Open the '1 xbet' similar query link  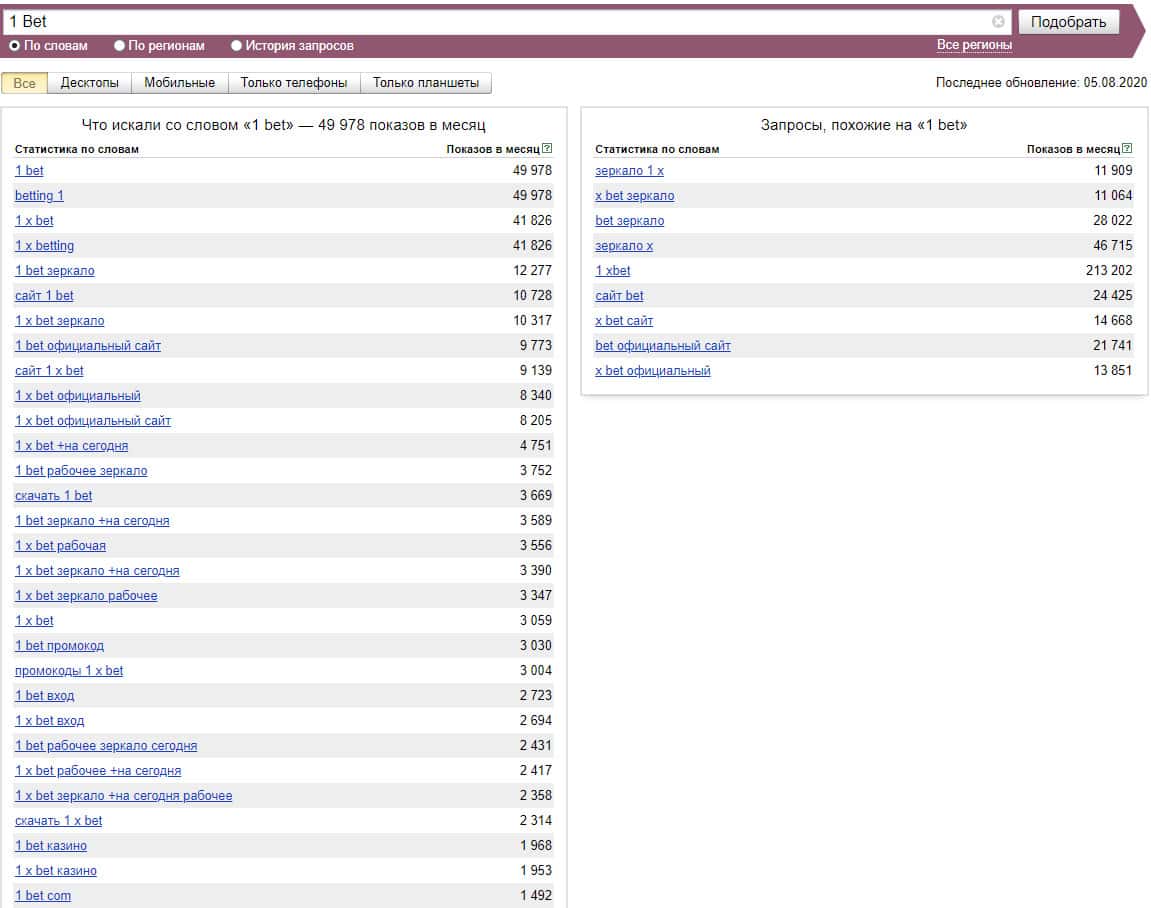pos(613,271)
